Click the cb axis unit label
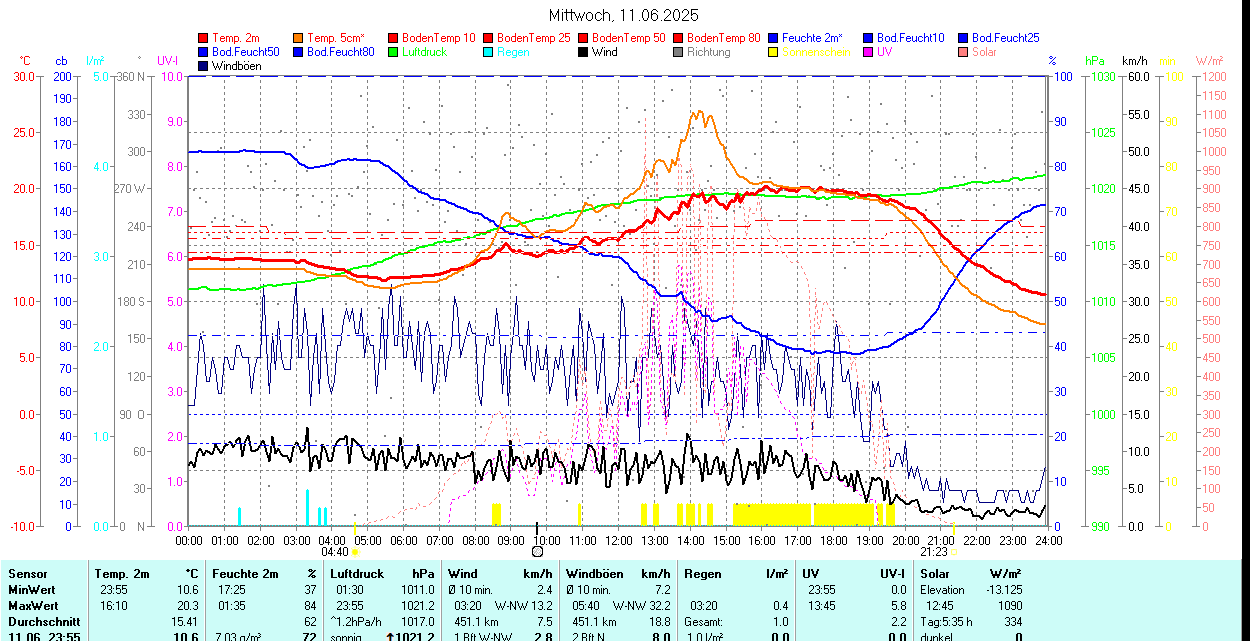Screen dimensions: 1250x641 [61, 61]
